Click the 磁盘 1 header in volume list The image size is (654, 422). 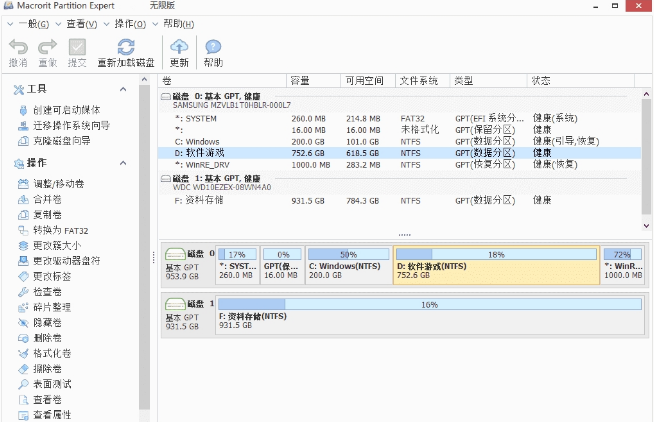[400, 182]
